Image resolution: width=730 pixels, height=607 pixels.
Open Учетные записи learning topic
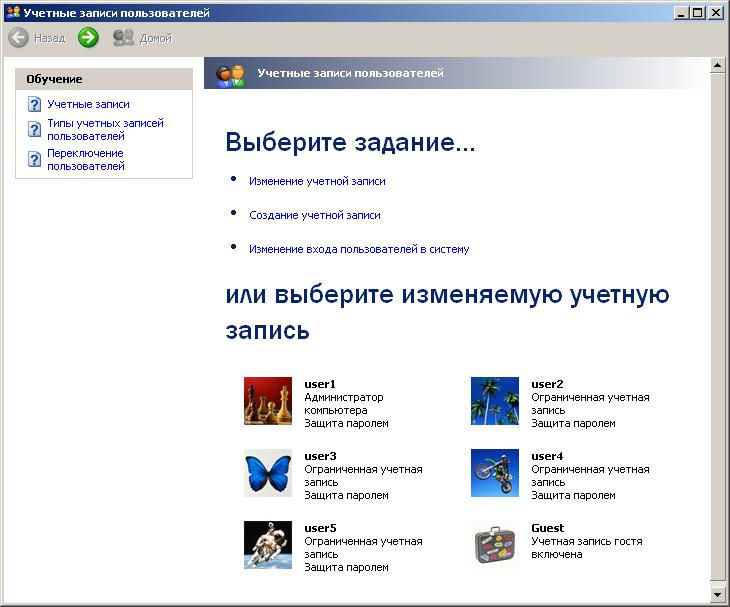88,104
